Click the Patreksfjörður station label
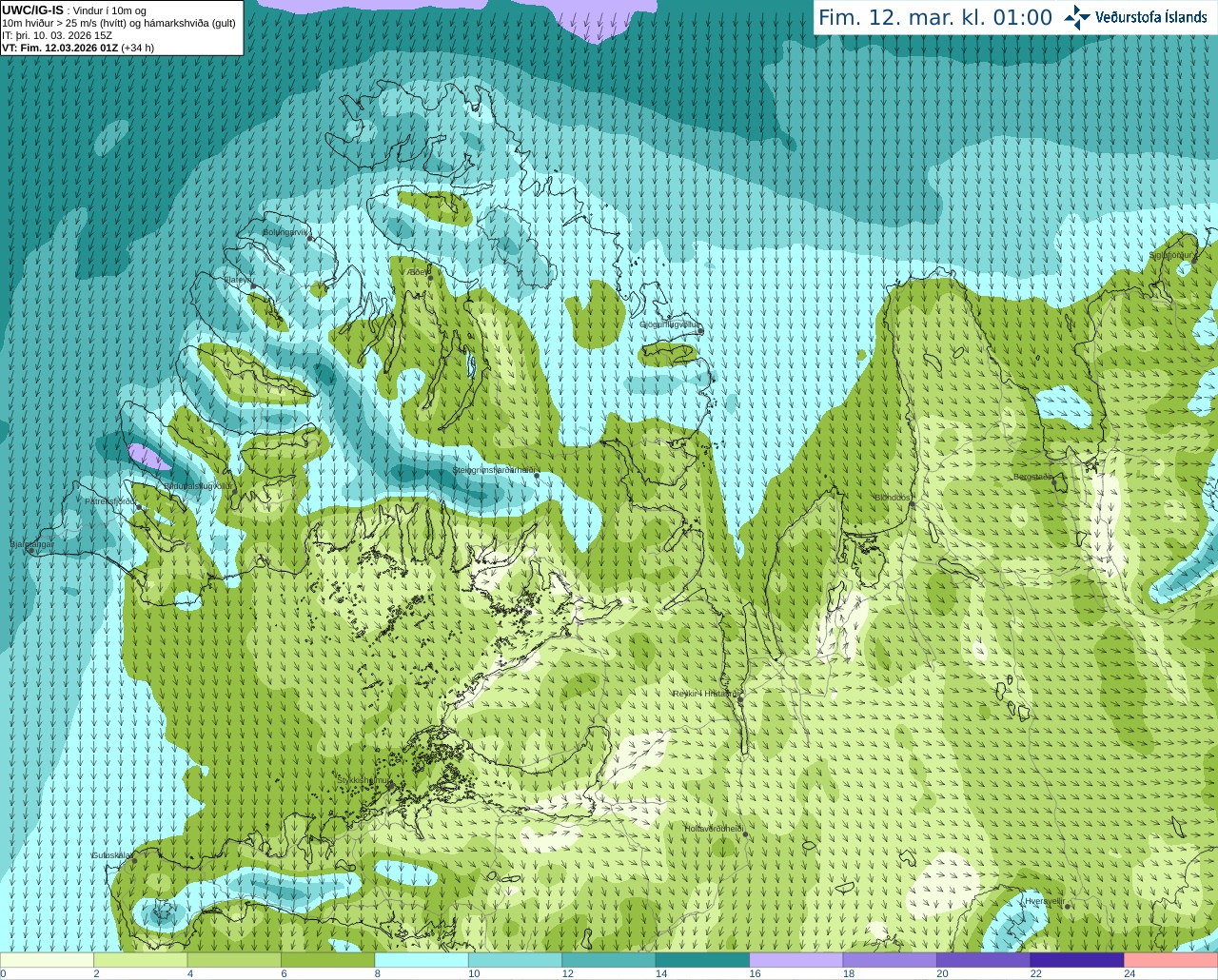Screen dimensions: 1218x980 point(111,500)
